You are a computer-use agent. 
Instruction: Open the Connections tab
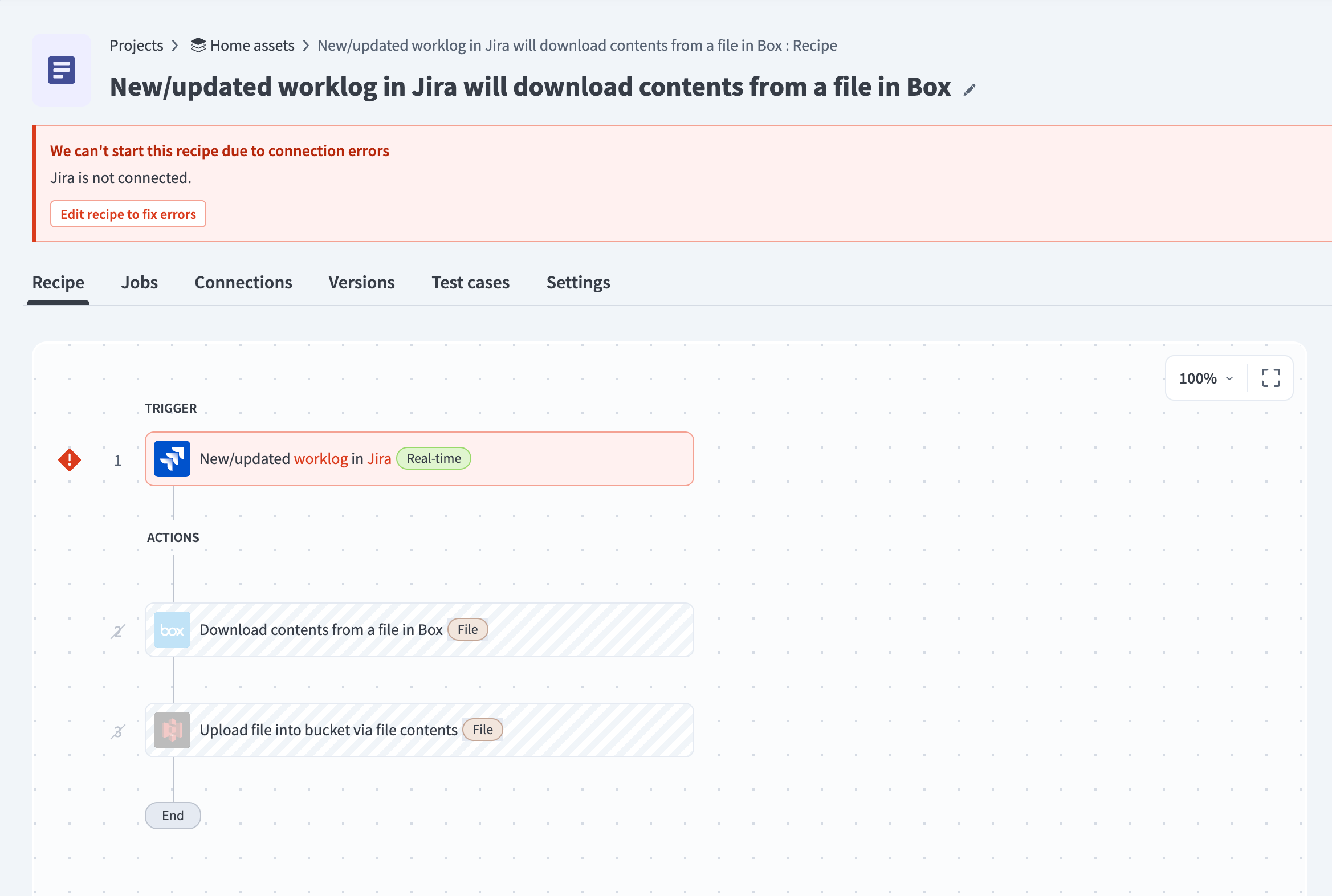coord(243,282)
